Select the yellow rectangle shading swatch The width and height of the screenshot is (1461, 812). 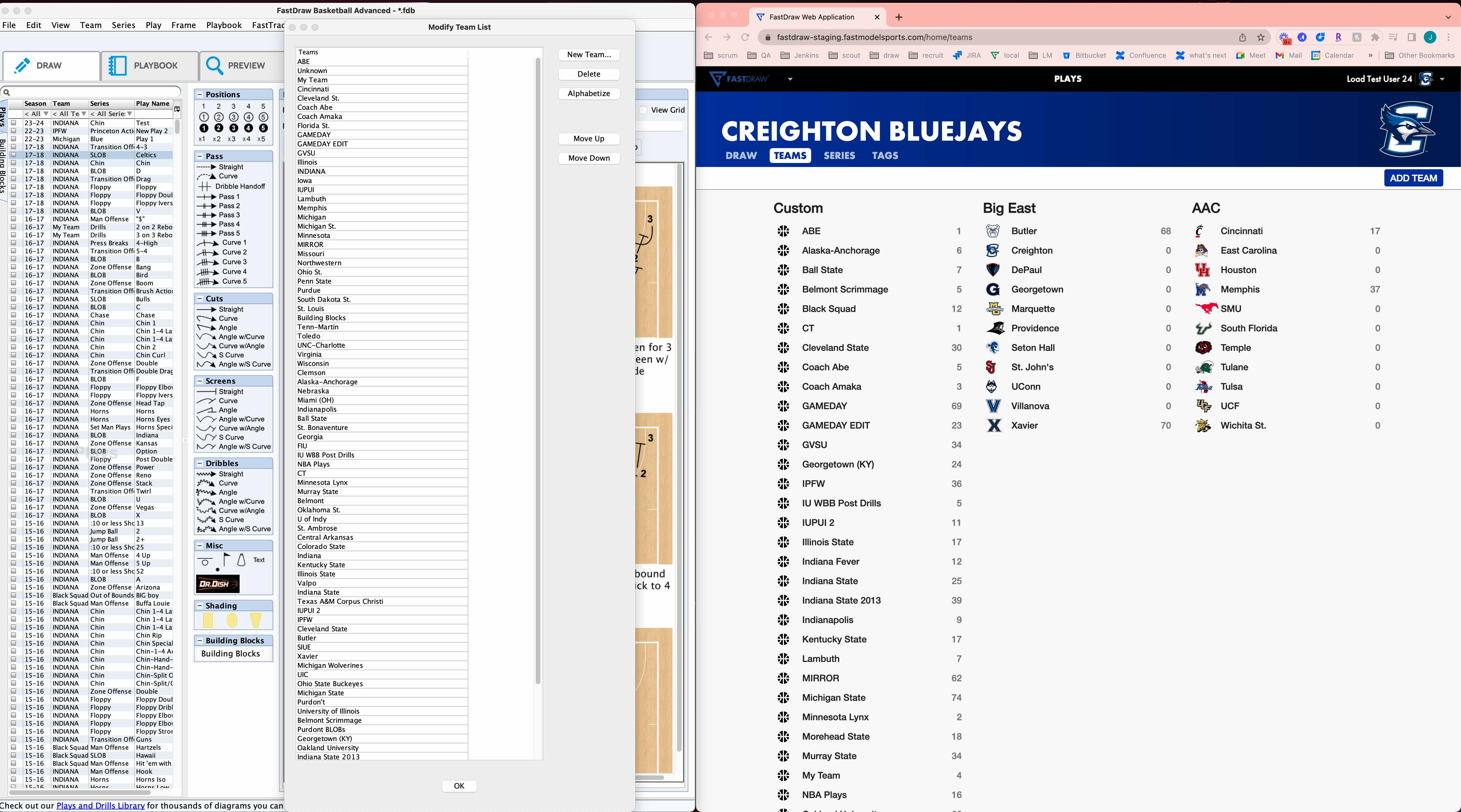pyautogui.click(x=208, y=620)
